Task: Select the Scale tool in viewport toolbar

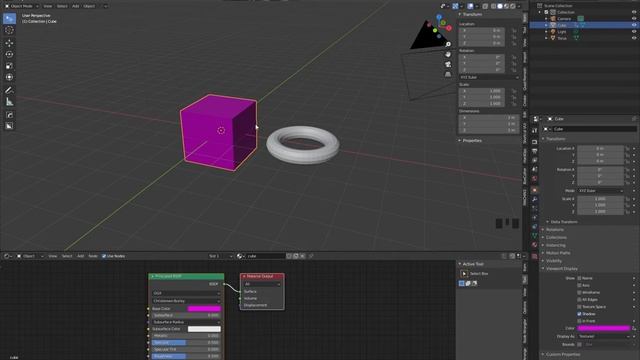Action: click(x=9, y=66)
